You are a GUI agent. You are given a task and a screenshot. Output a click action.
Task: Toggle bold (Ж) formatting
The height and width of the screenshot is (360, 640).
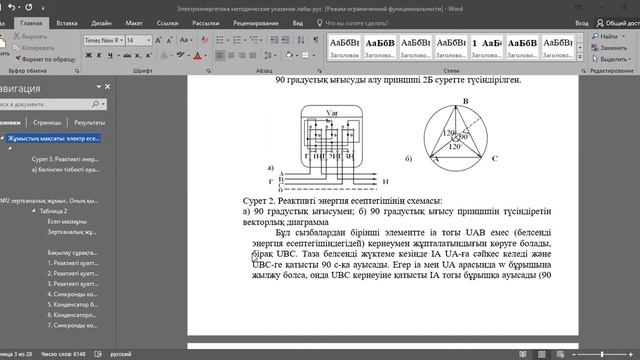(89, 55)
